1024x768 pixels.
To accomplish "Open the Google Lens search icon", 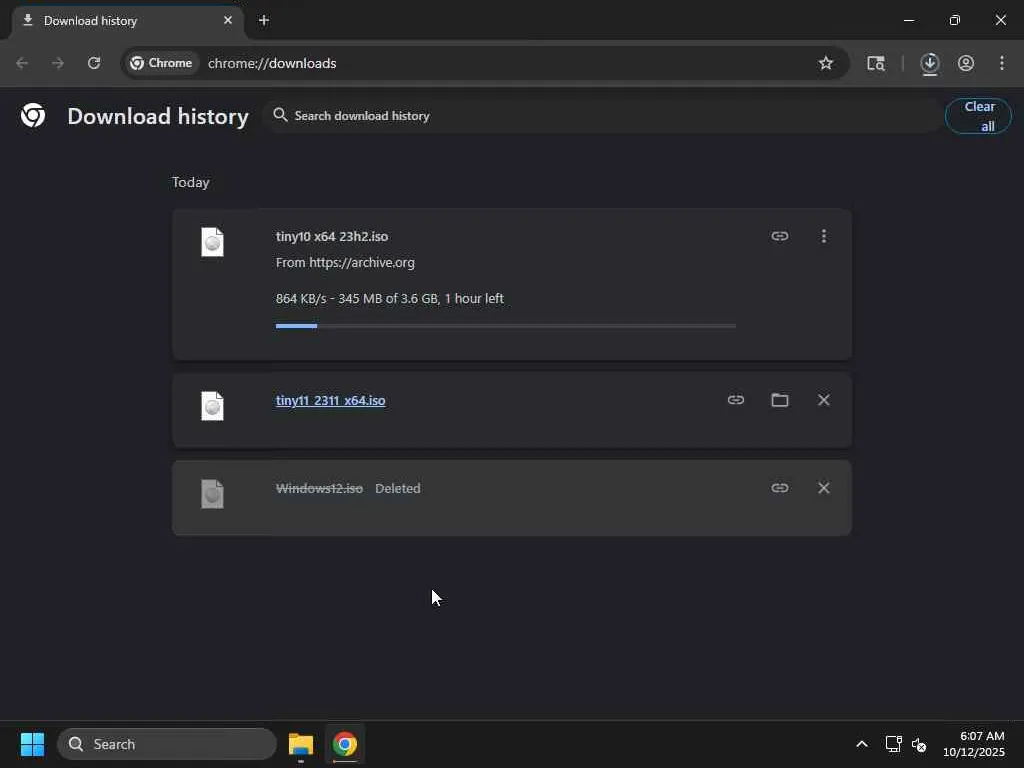I will [x=876, y=63].
